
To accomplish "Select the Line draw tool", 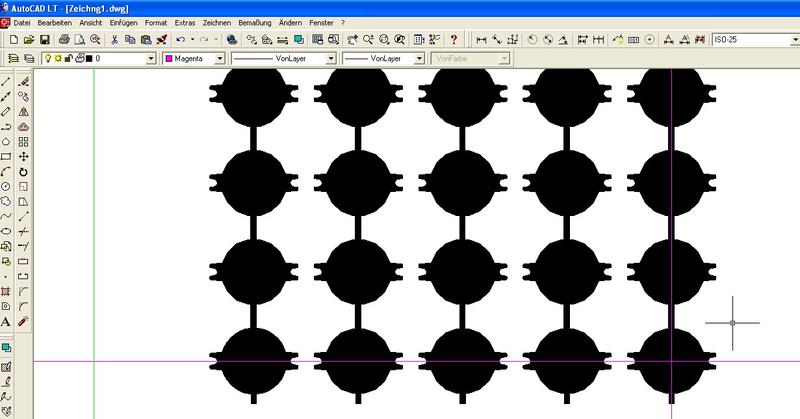I will point(6,82).
